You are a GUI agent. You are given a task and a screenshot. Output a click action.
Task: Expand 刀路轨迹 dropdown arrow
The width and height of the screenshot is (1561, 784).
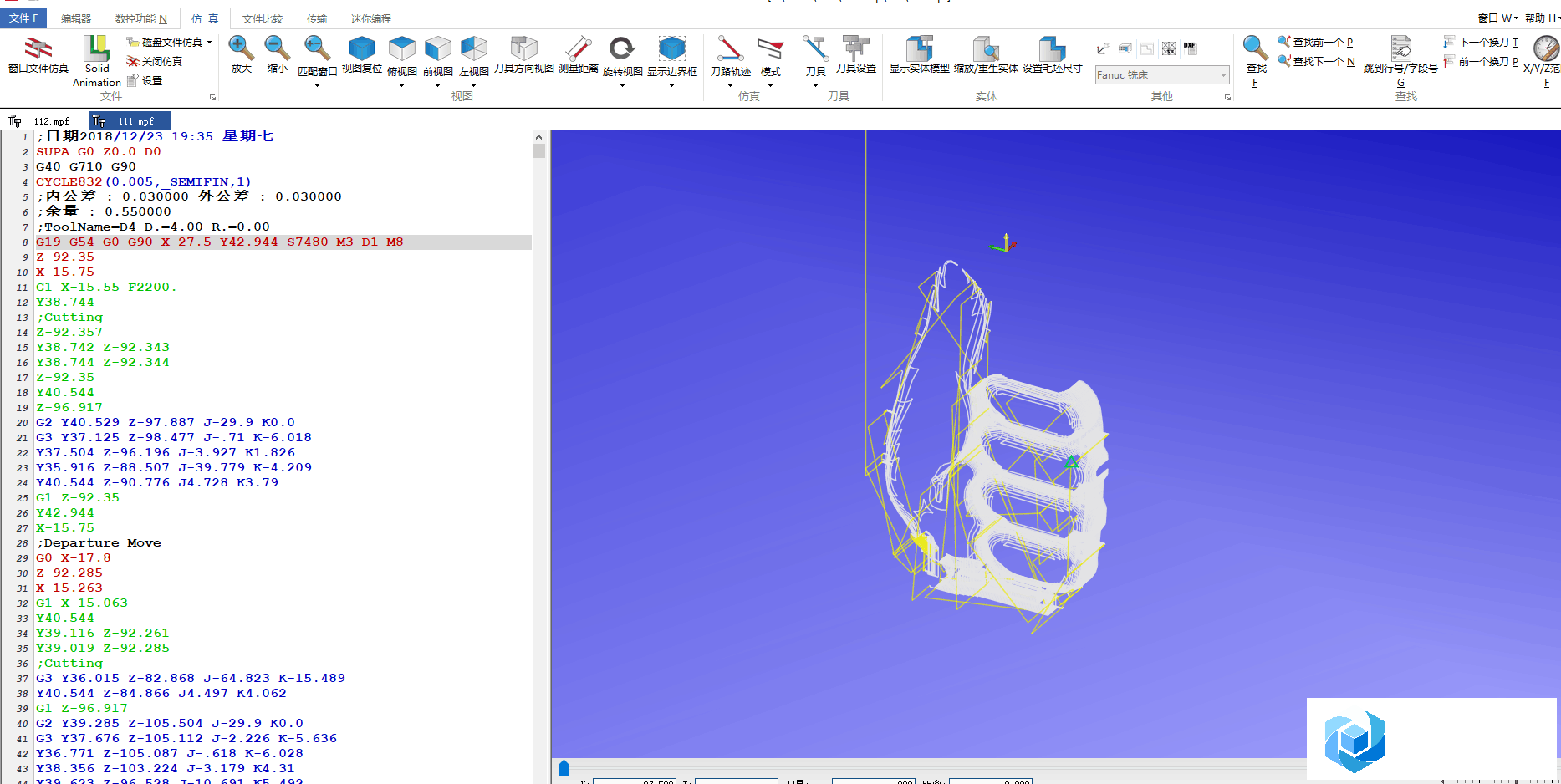click(x=730, y=85)
